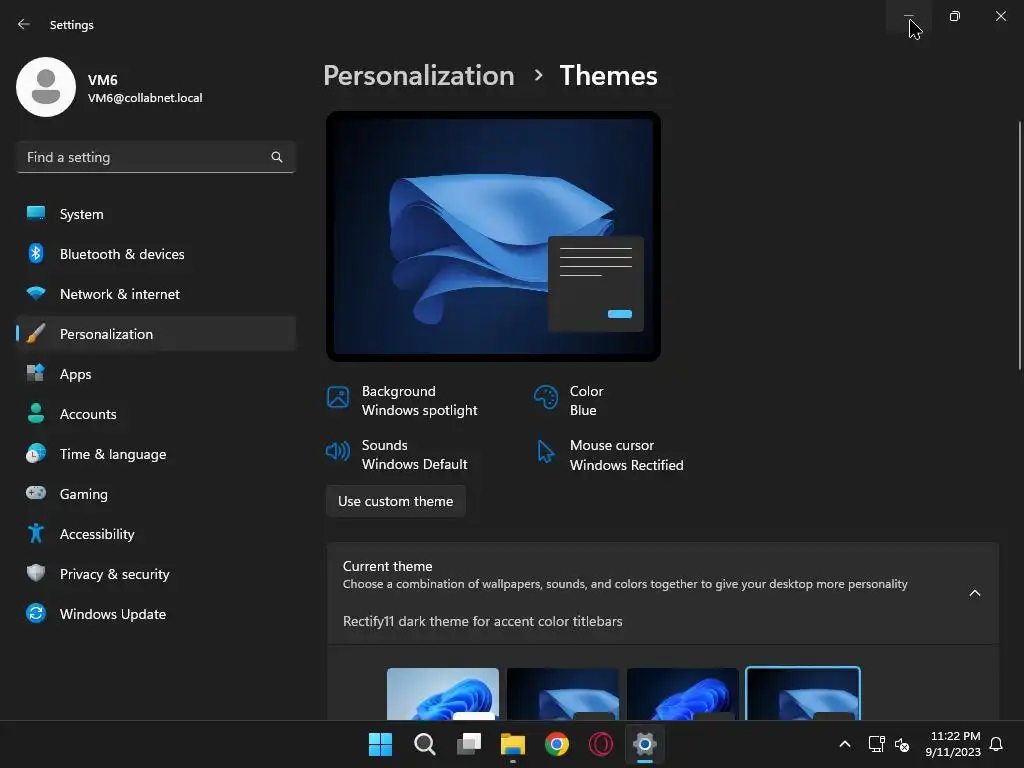The width and height of the screenshot is (1024, 768).
Task: Open the clock showing 11:22 PM
Action: coord(953,744)
